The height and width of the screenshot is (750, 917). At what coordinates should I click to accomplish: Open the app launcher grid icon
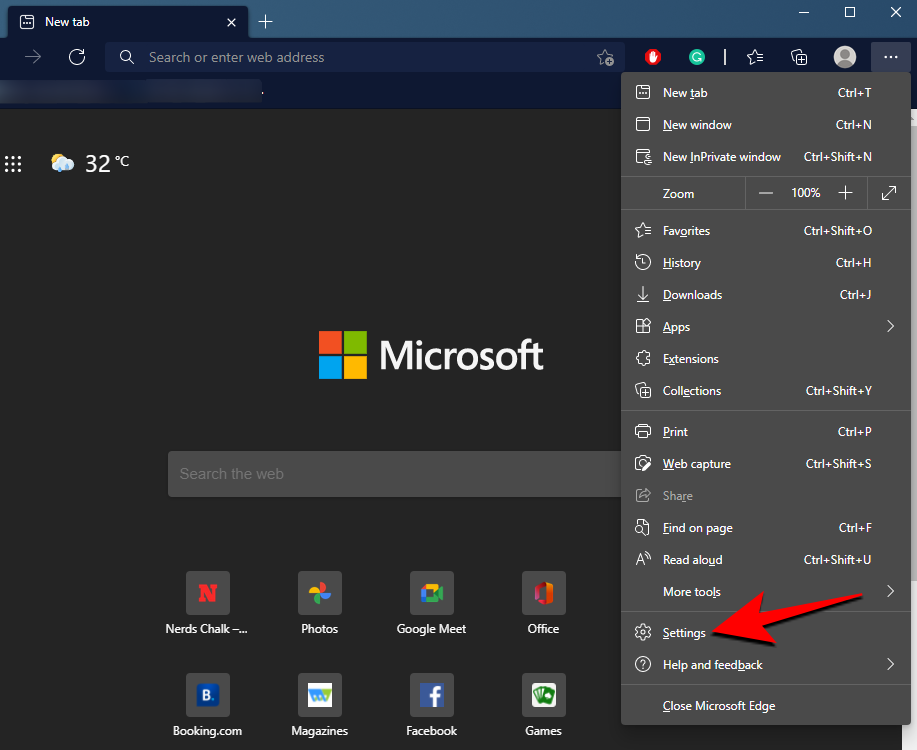[13, 164]
